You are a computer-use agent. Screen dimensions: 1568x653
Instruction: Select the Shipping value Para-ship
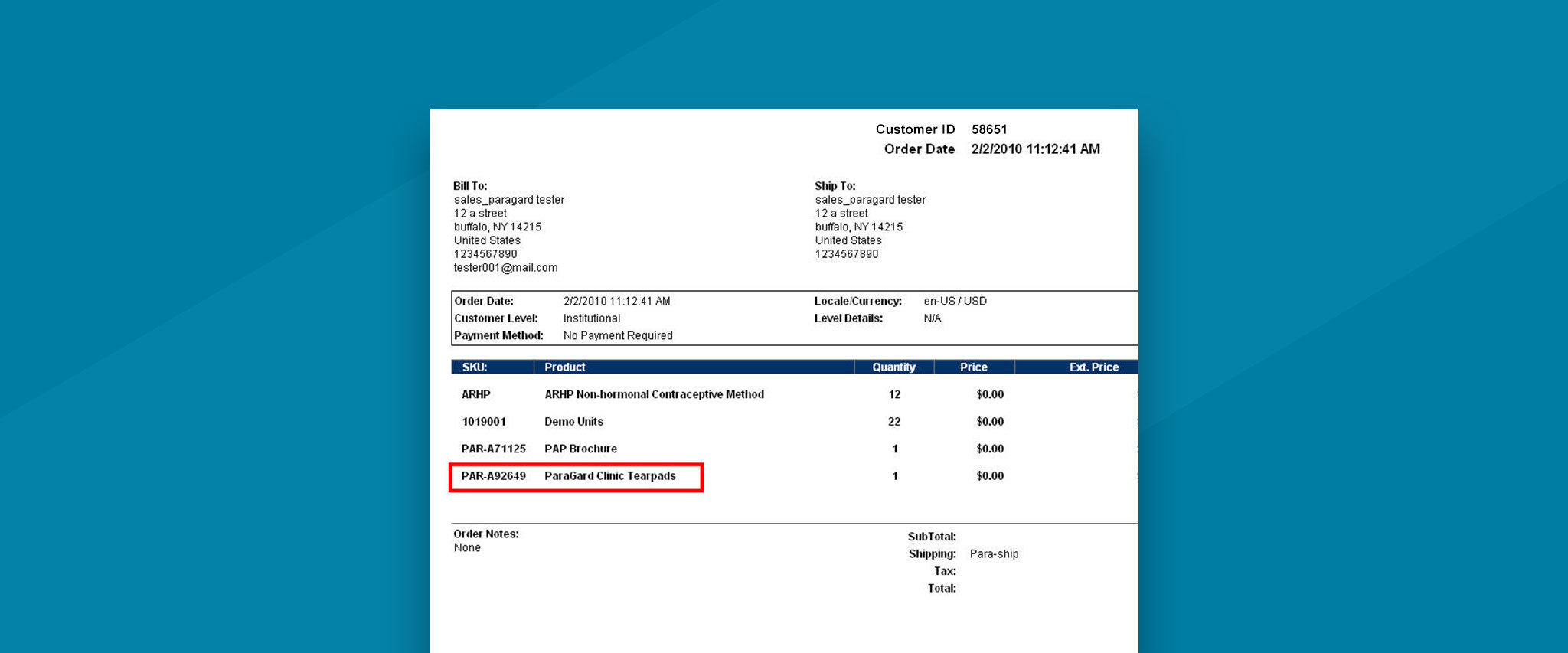(x=994, y=554)
